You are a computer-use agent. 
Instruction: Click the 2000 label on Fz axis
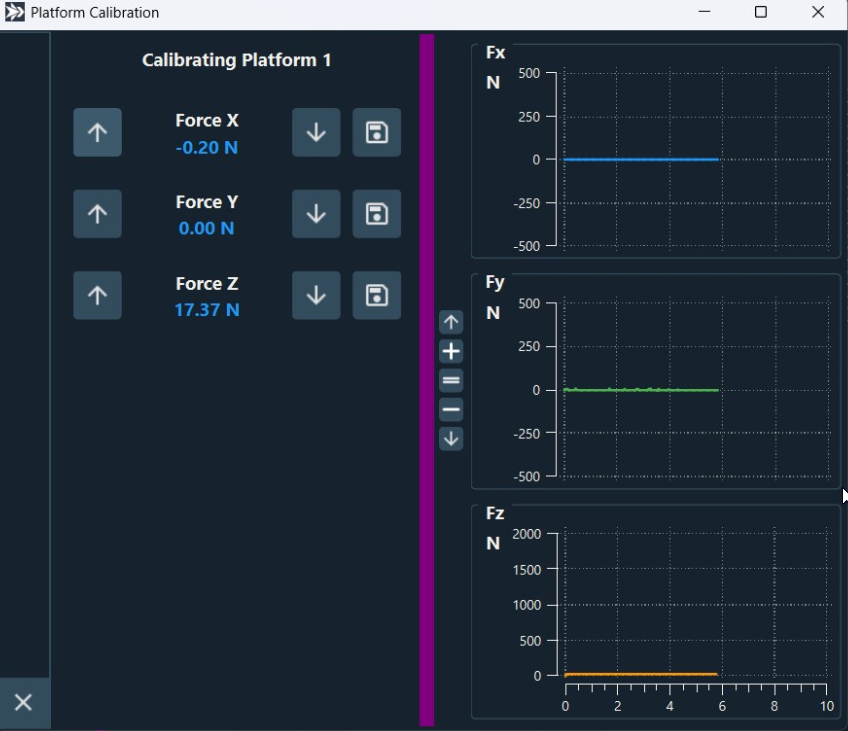(527, 534)
